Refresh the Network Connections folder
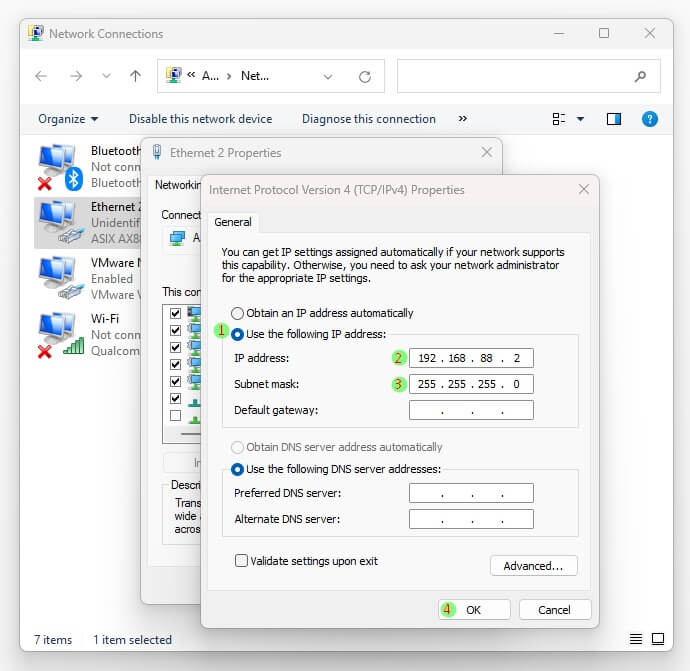 (365, 76)
